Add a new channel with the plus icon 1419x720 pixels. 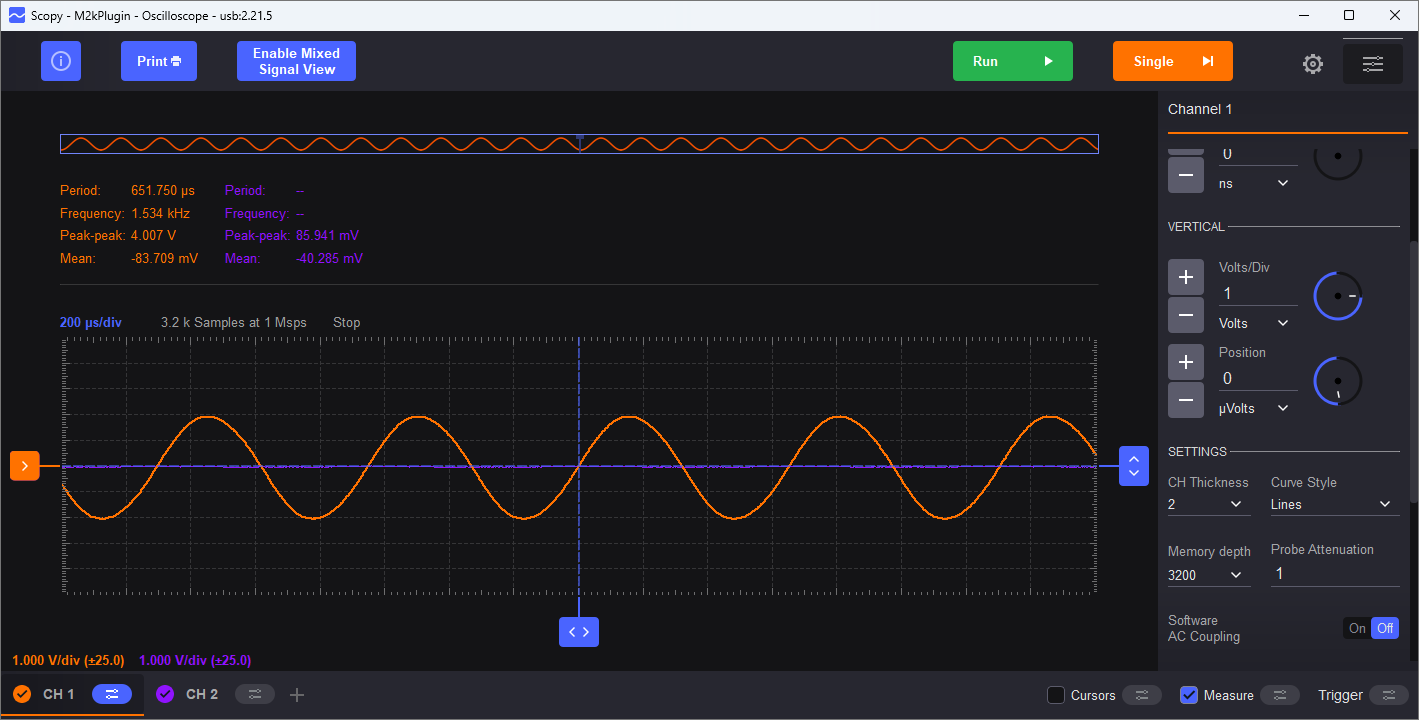pos(296,694)
